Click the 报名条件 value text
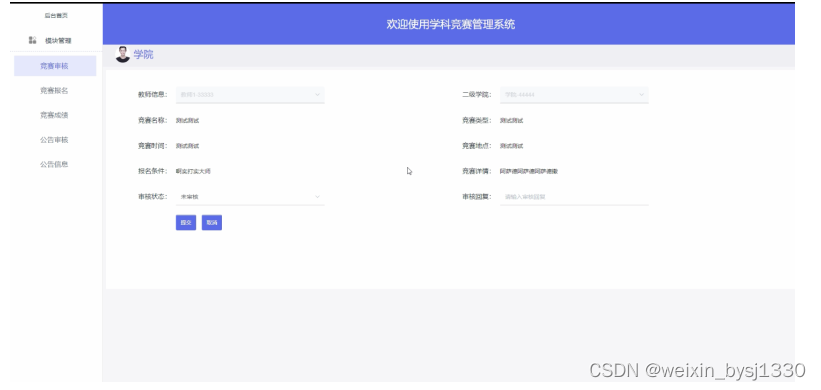 pyautogui.click(x=193, y=171)
